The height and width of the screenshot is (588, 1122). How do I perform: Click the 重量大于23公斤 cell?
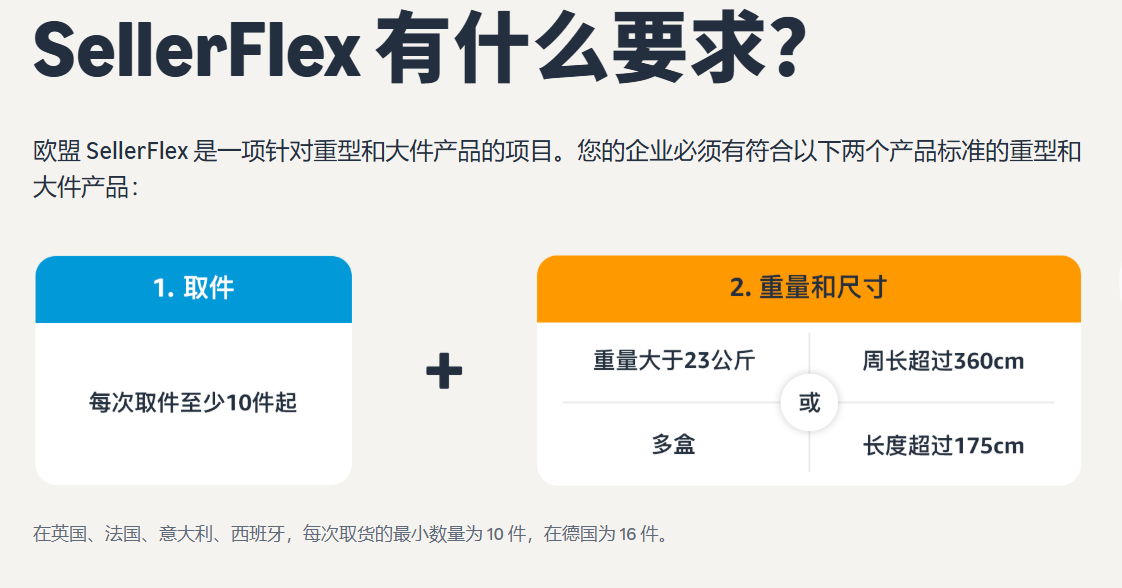tap(674, 361)
